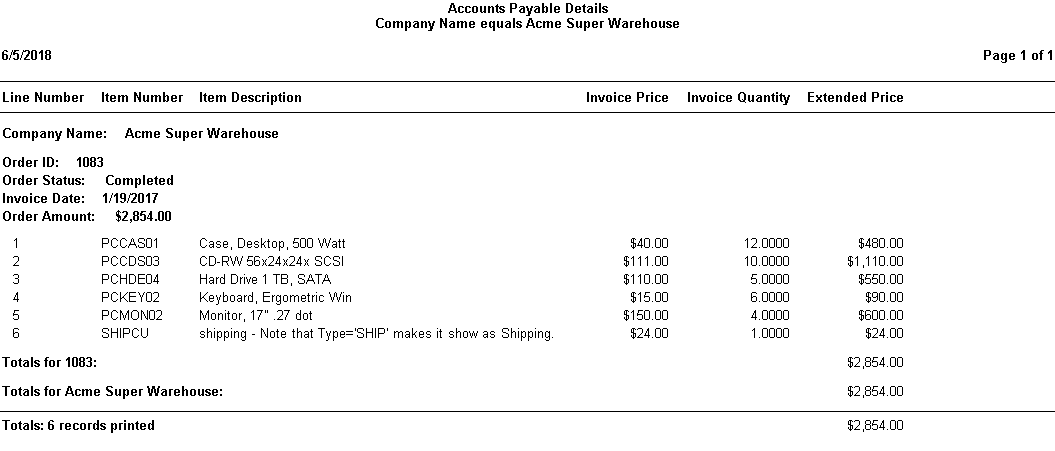Click the Invoice Quantity column header
1055x451 pixels.
(x=738, y=98)
